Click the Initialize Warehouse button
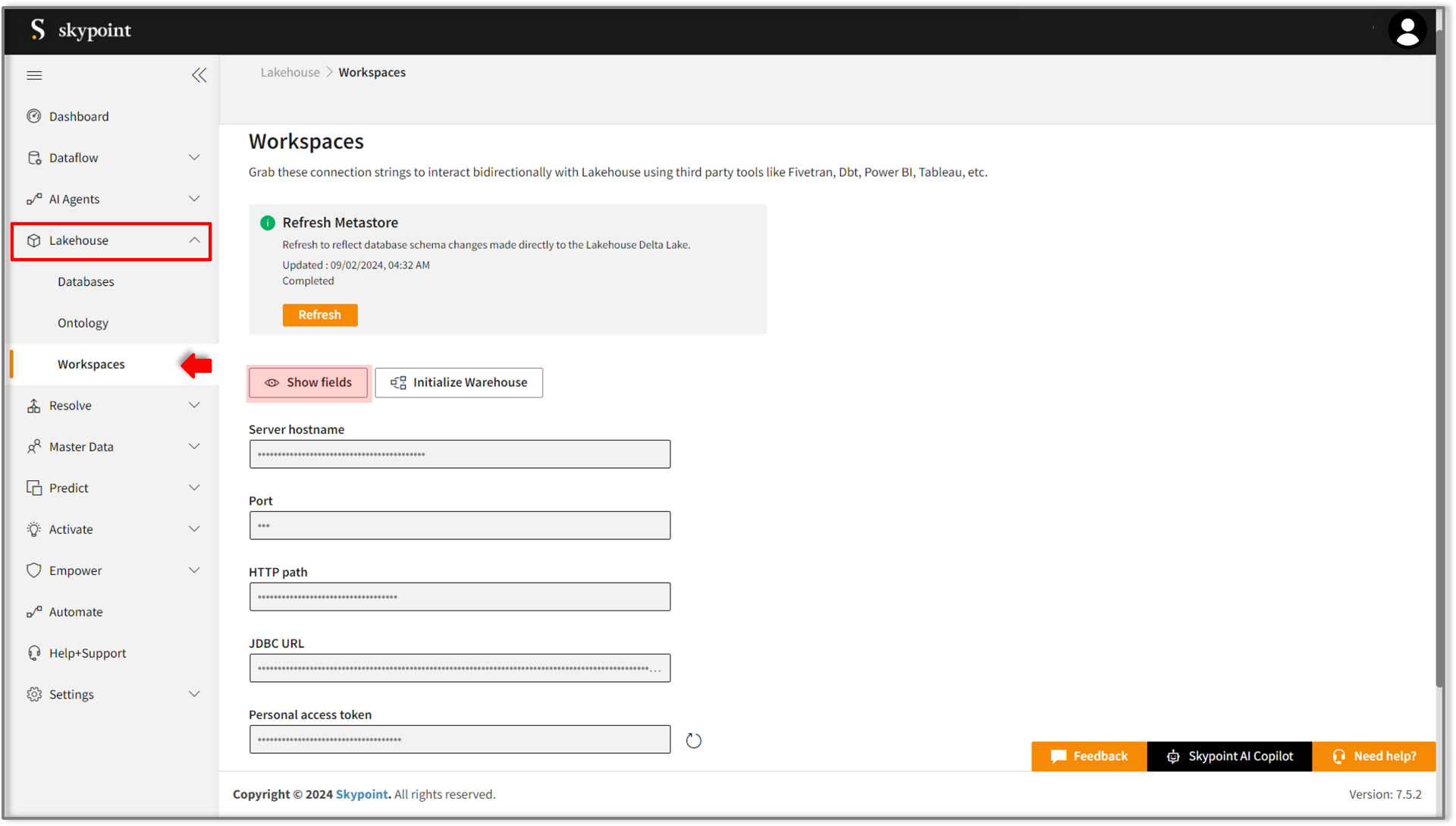Viewport: 1456px width, 826px height. pos(459,381)
